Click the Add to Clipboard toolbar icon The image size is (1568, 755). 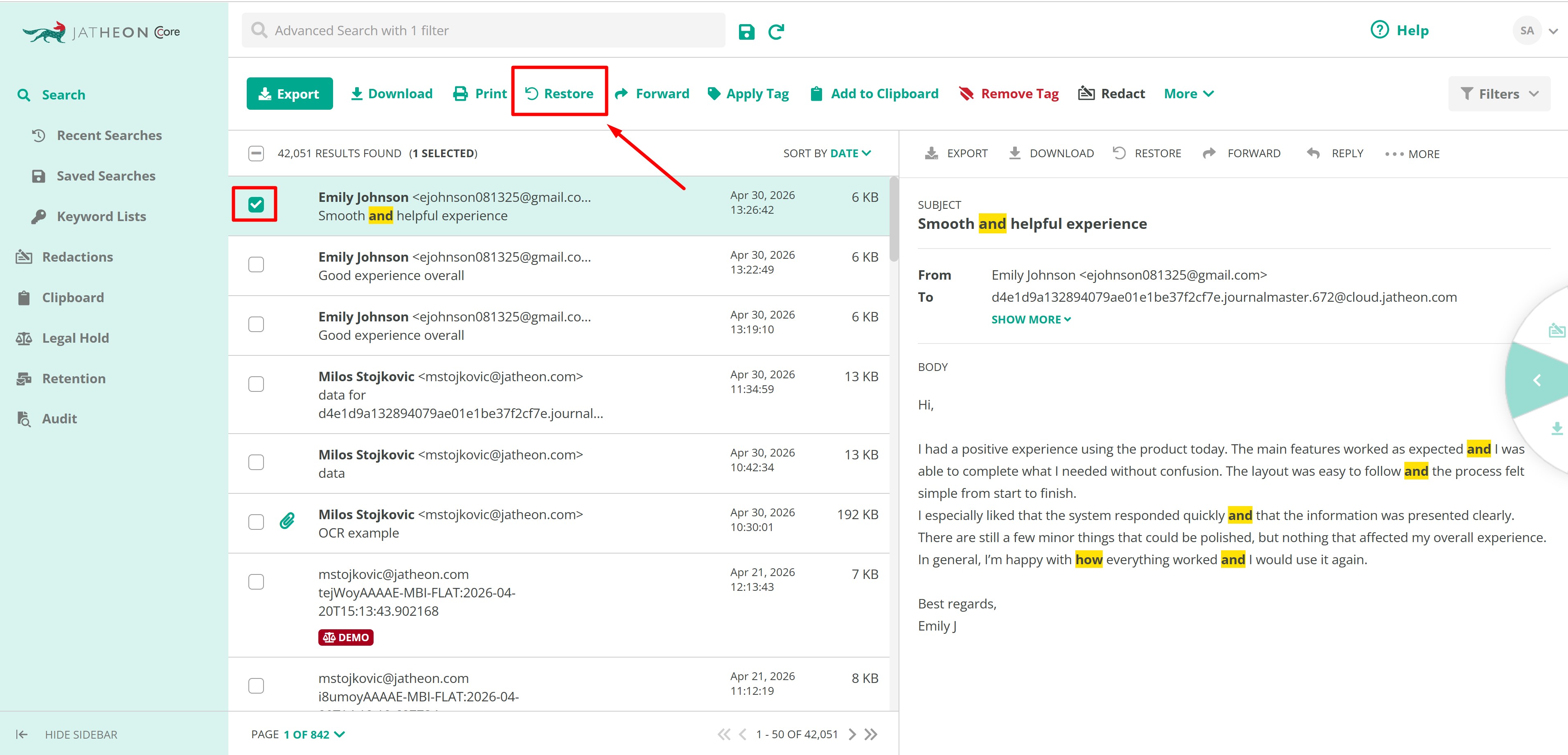click(816, 94)
